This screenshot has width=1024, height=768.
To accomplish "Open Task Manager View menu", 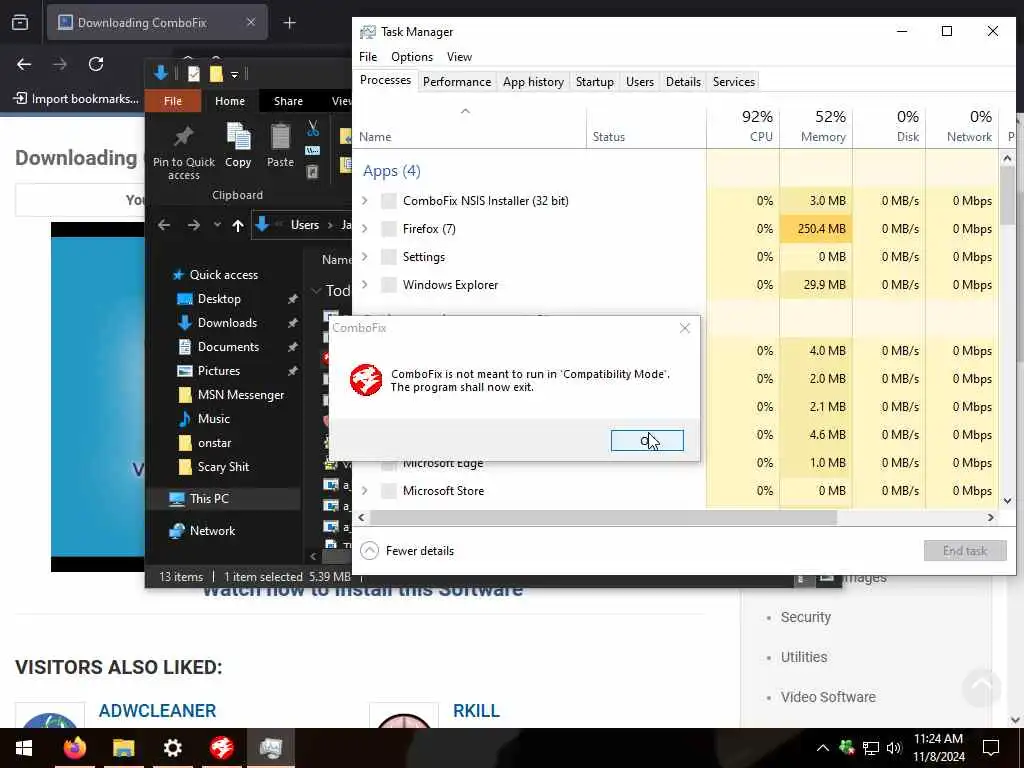I will pyautogui.click(x=459, y=57).
